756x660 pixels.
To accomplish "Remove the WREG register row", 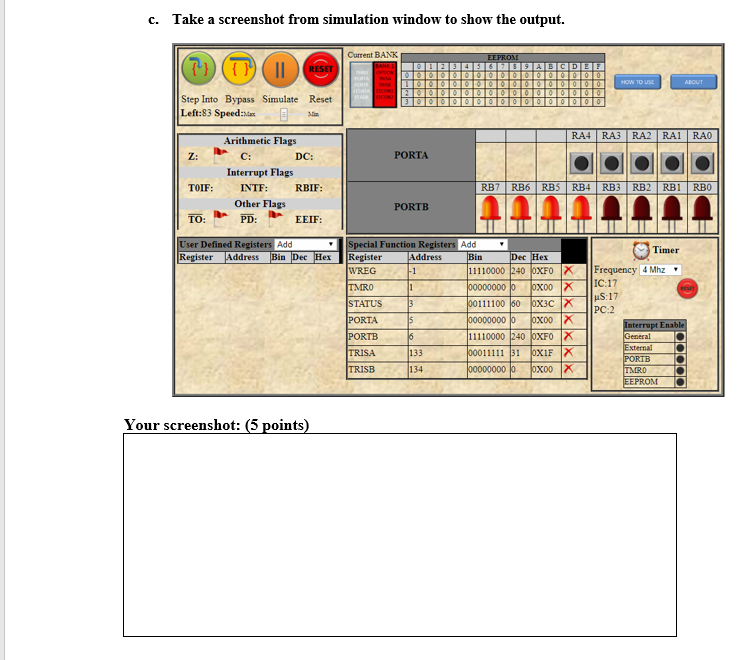I will tap(568, 270).
